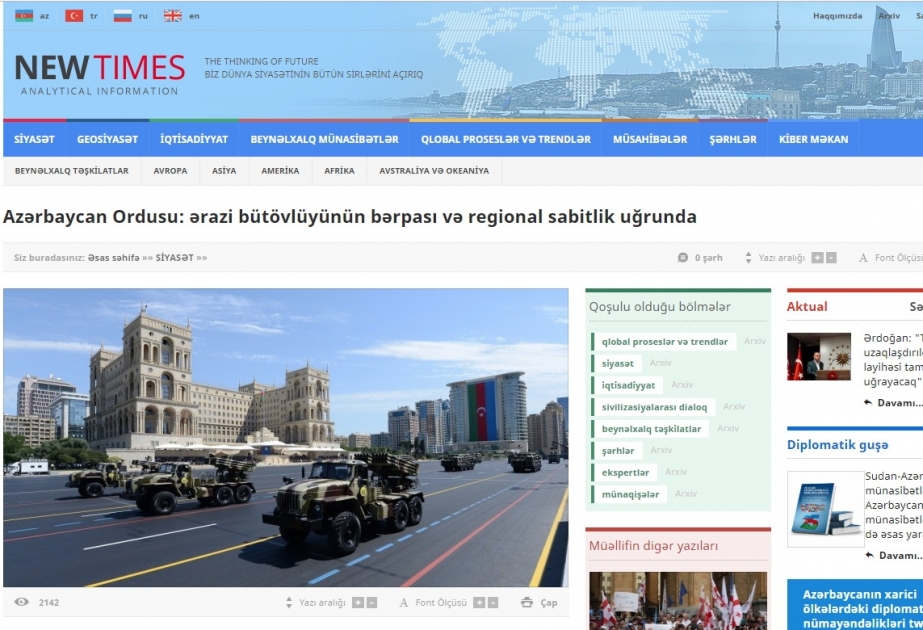This screenshot has height=630, width=923.
Task: Decrease line spacing in the top article toolbar
Action: coord(831,257)
